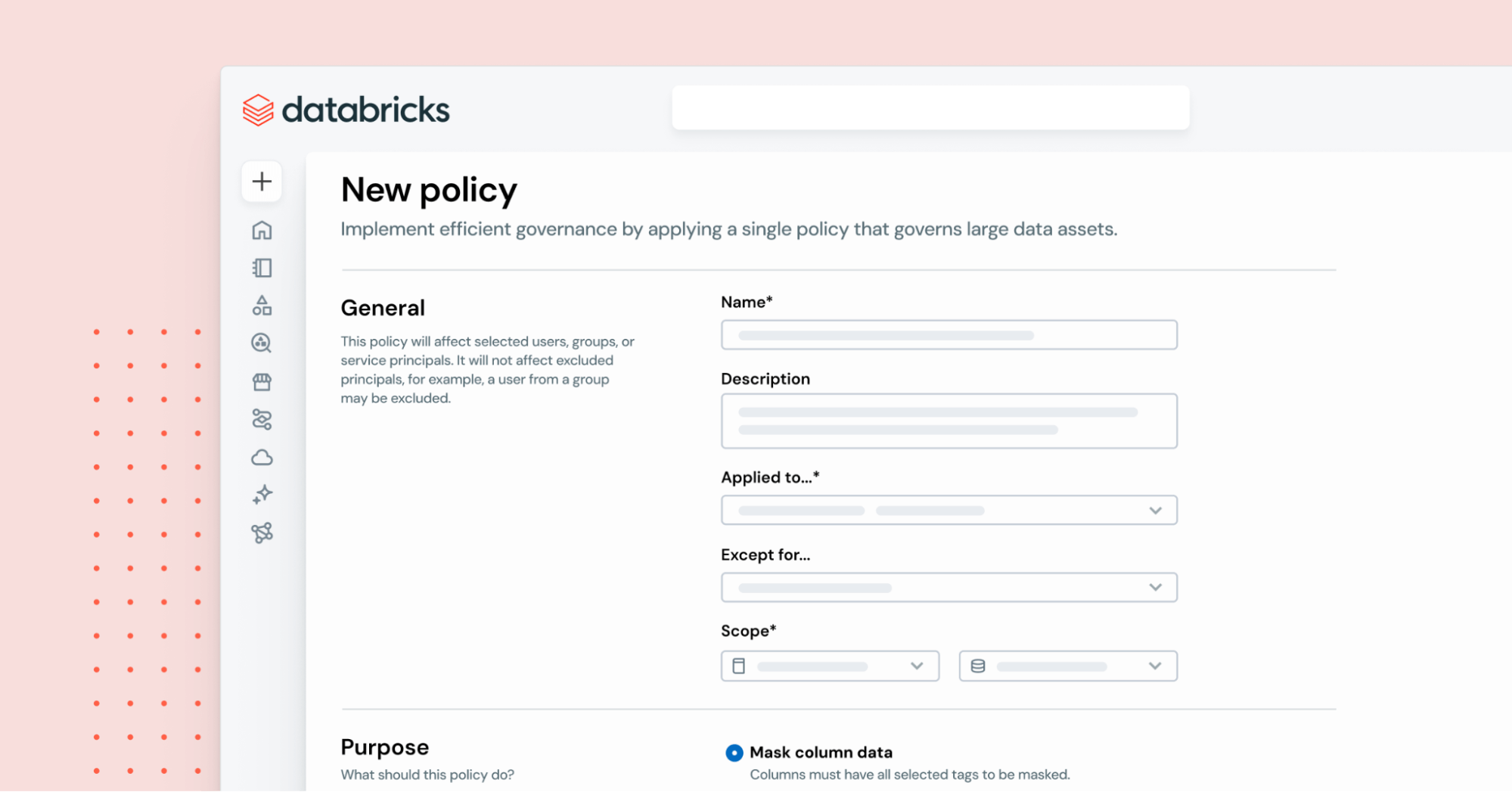Viewport: 1512px width, 792px height.
Task: Go to Home in the sidebar
Action: pos(262,230)
